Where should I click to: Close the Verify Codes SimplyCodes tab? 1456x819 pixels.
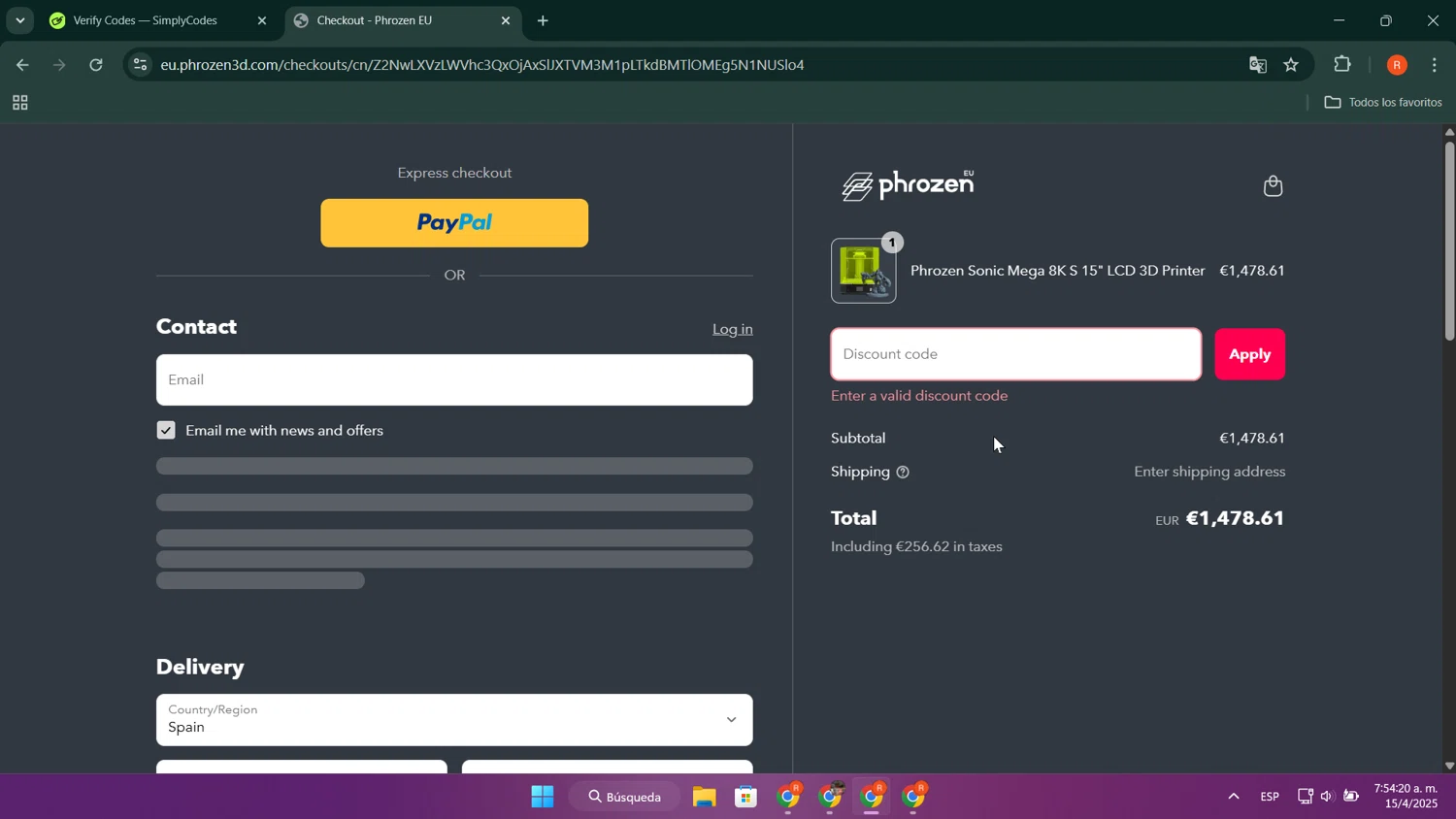point(261,20)
